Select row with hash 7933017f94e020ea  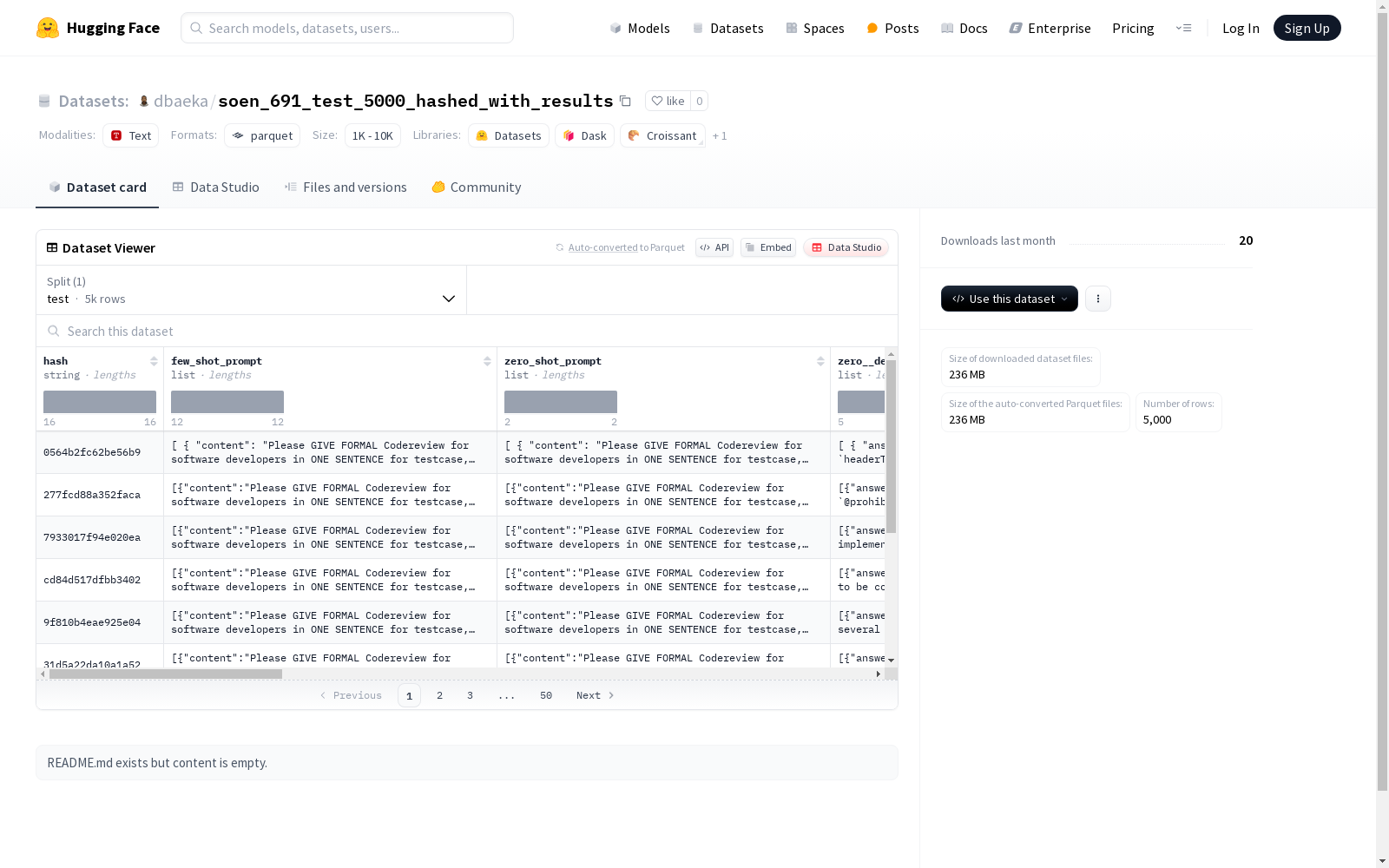[461, 537]
